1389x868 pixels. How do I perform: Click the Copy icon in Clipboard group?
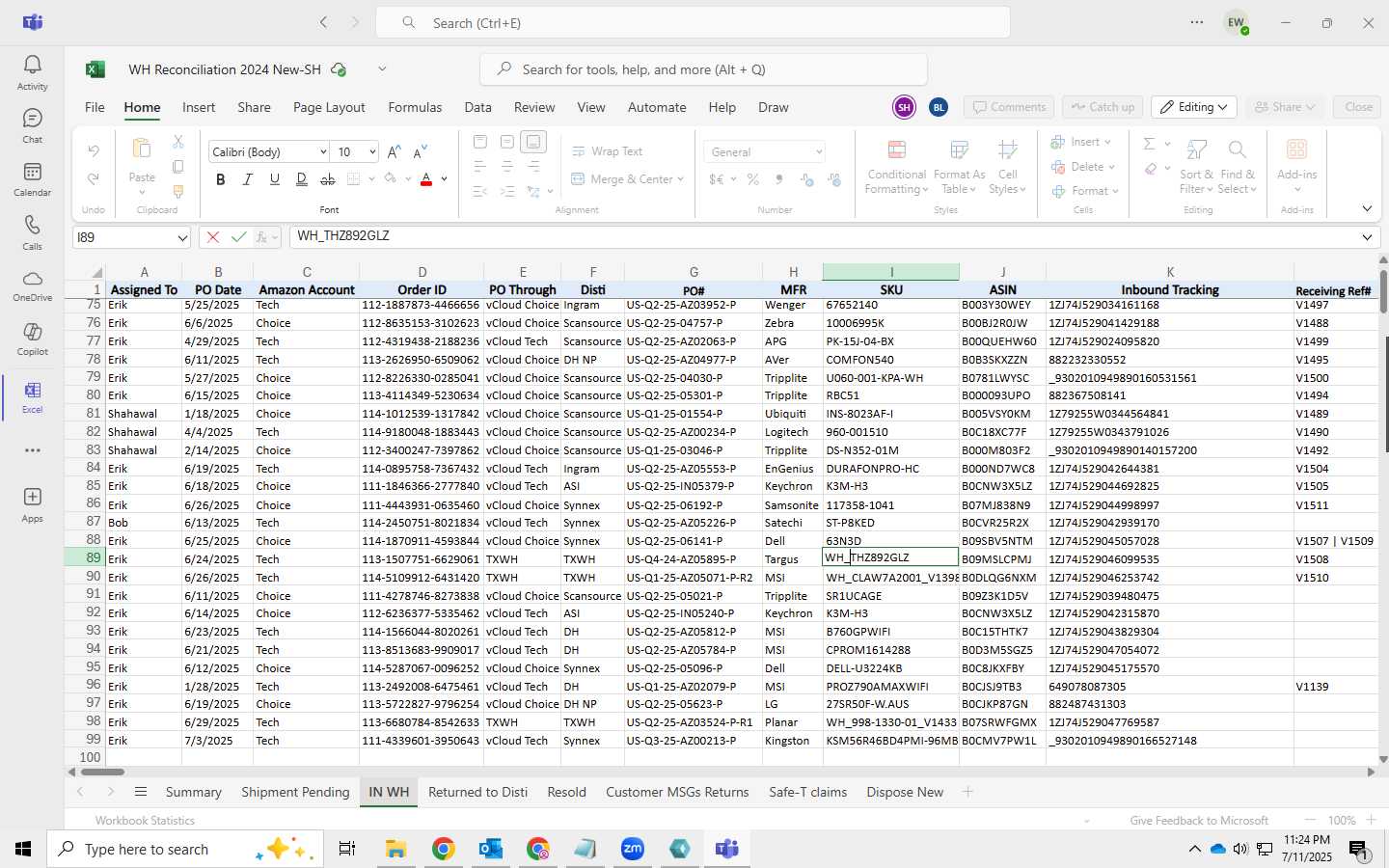pos(177,167)
